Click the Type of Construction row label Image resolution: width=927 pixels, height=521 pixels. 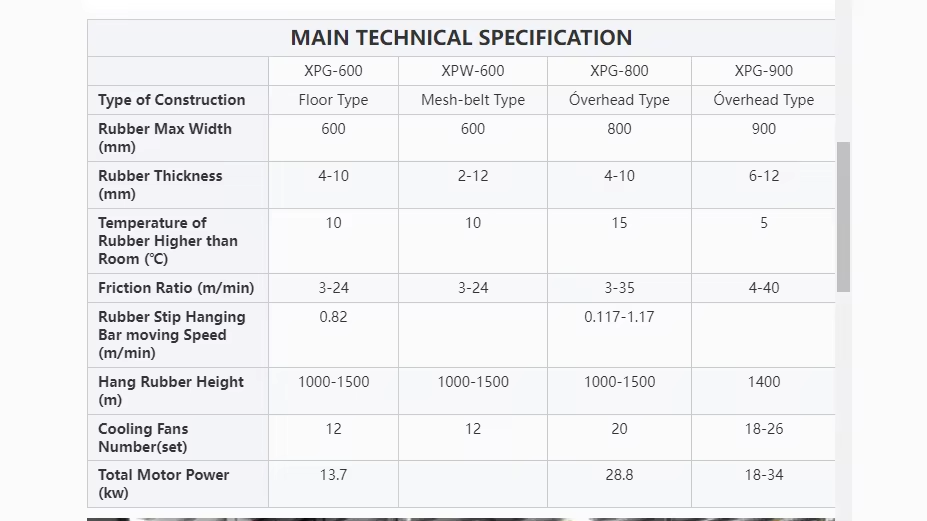pyautogui.click(x=172, y=100)
